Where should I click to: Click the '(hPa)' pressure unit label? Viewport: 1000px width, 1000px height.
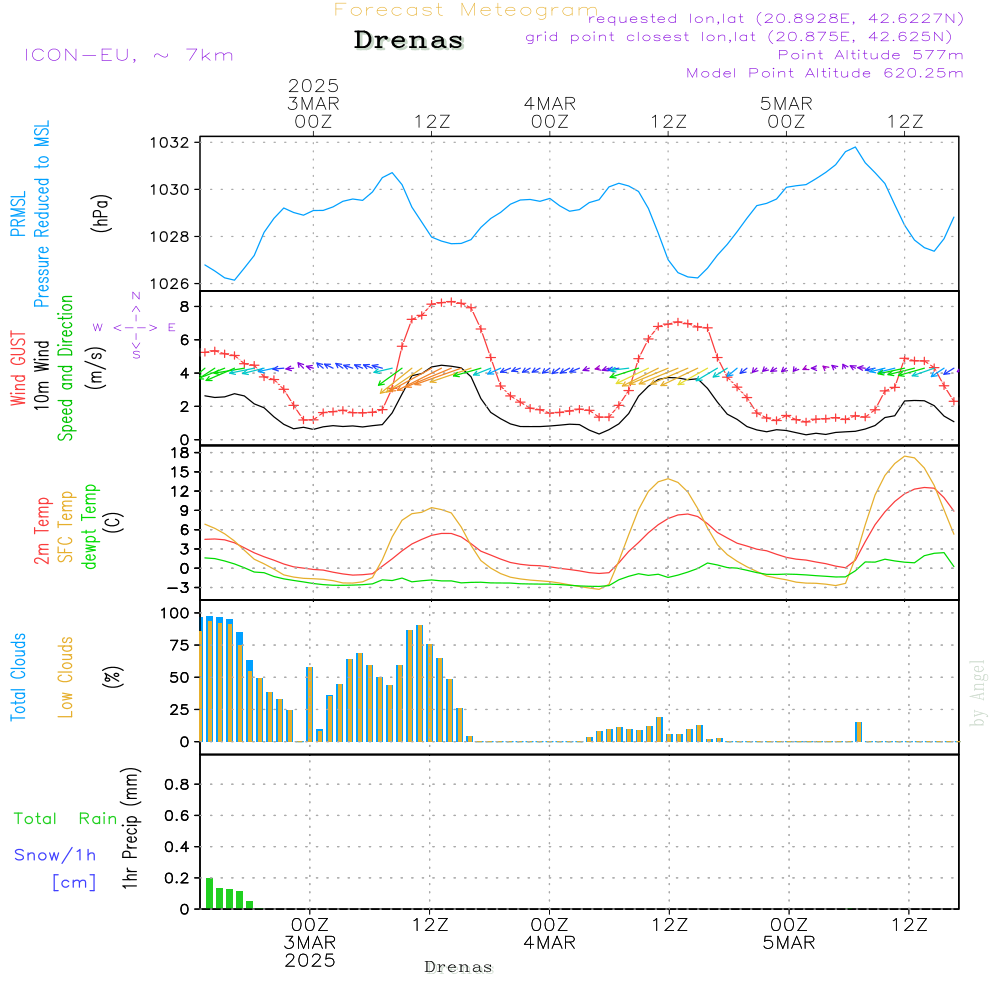[101, 213]
